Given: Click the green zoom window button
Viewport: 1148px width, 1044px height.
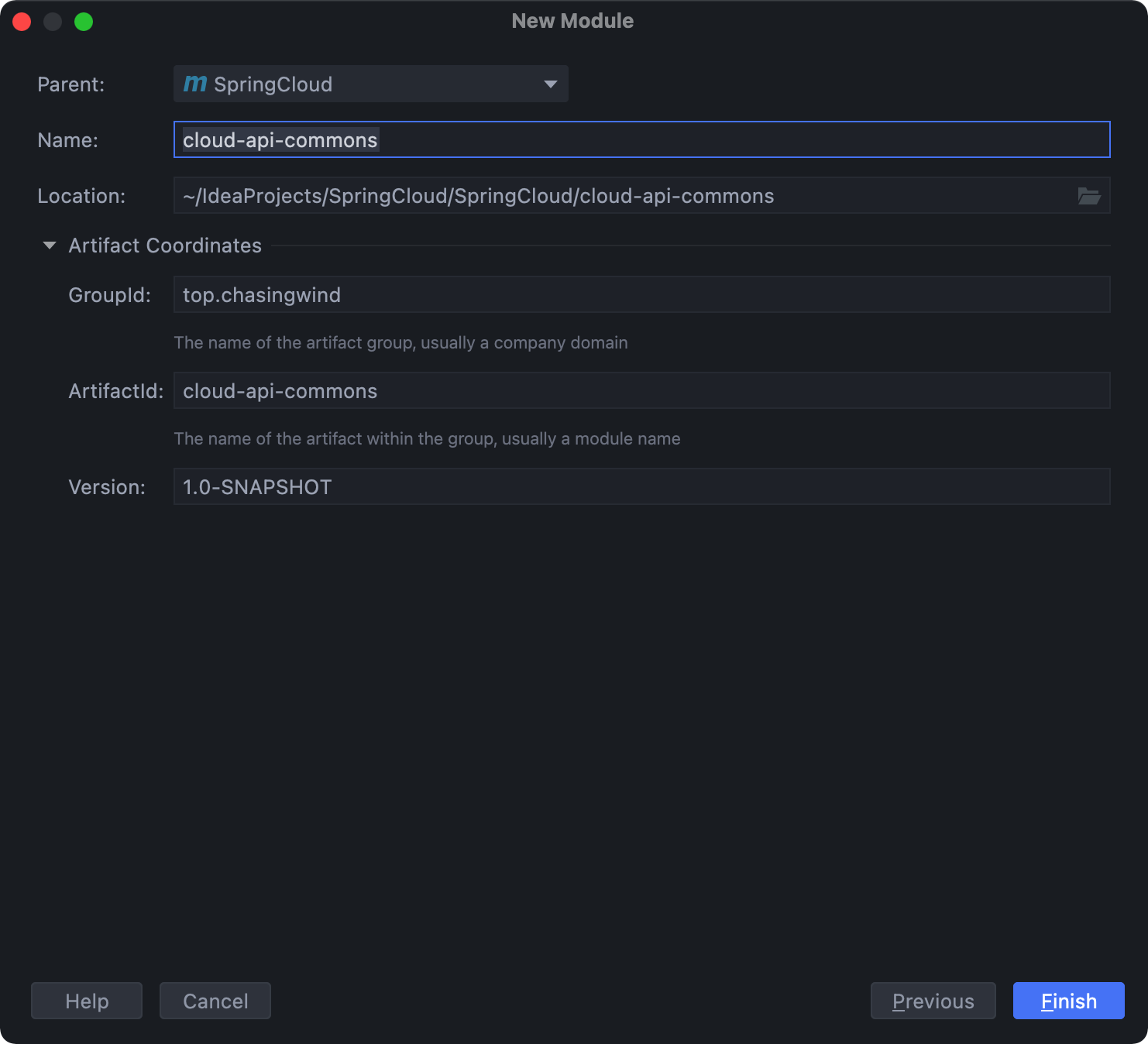Looking at the screenshot, I should point(84,22).
